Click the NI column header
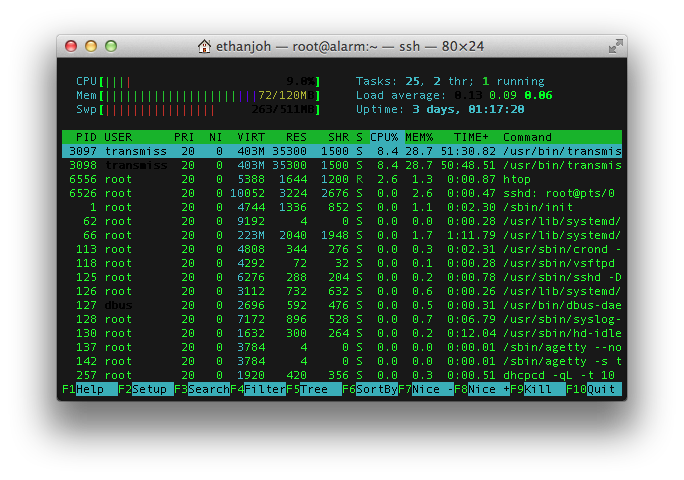 pos(215,137)
